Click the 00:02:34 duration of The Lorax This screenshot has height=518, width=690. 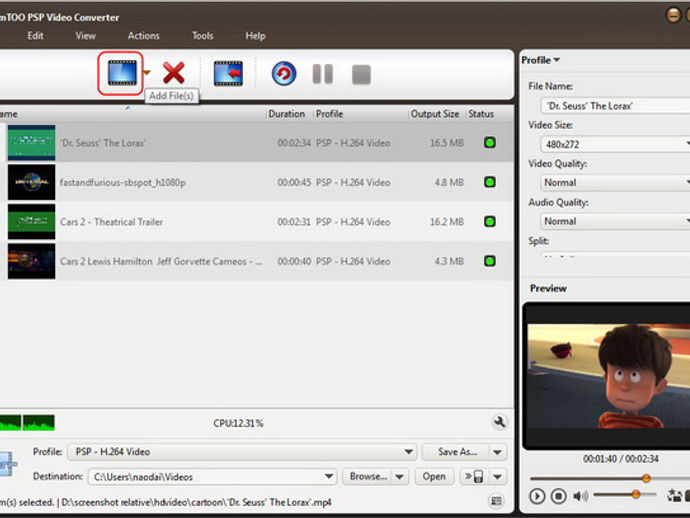click(x=294, y=143)
